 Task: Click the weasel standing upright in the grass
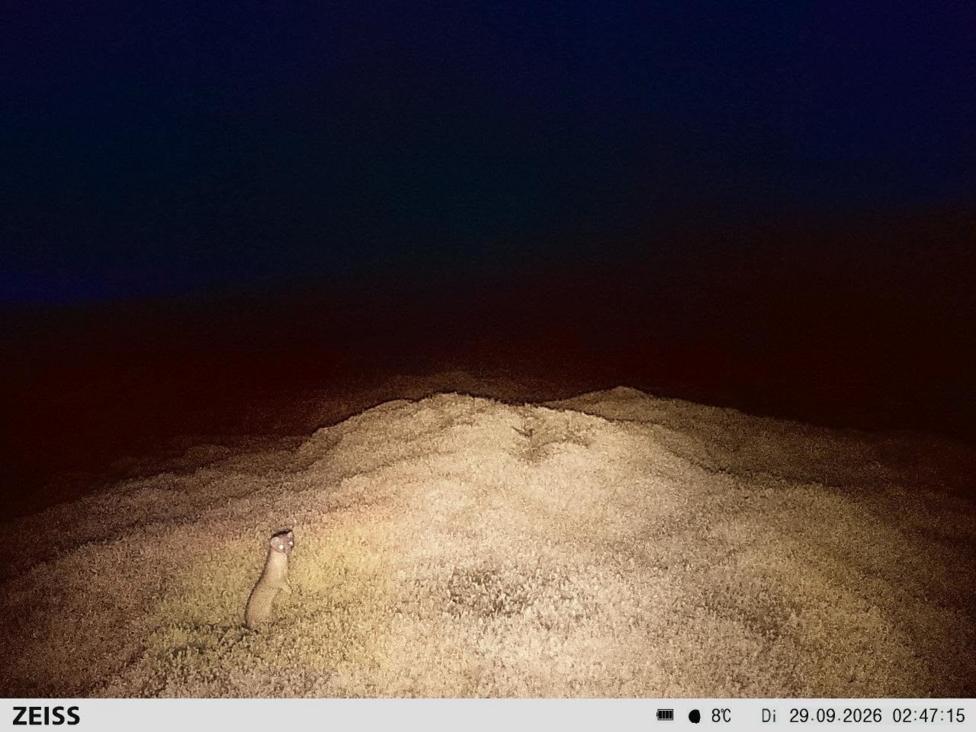pos(270,578)
